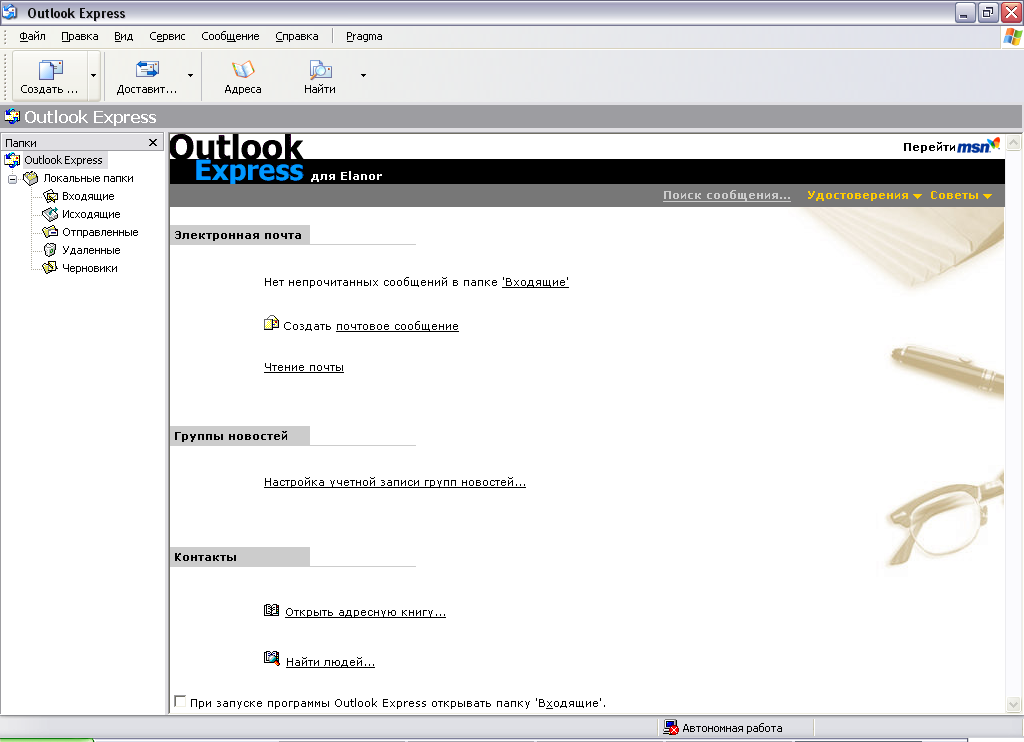Collapse the Локальные папки tree node

click(x=12, y=179)
